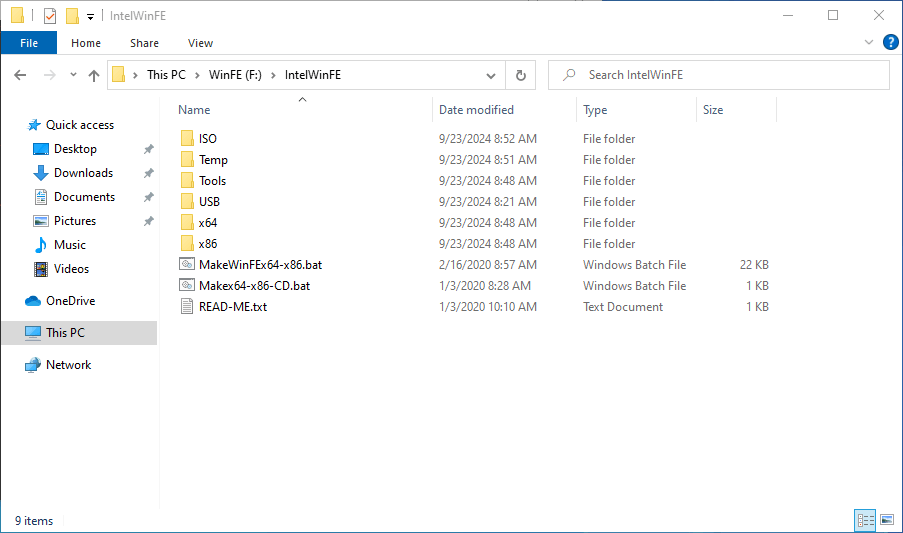Select the Temp folder icon
The width and height of the screenshot is (903, 533).
(x=187, y=159)
